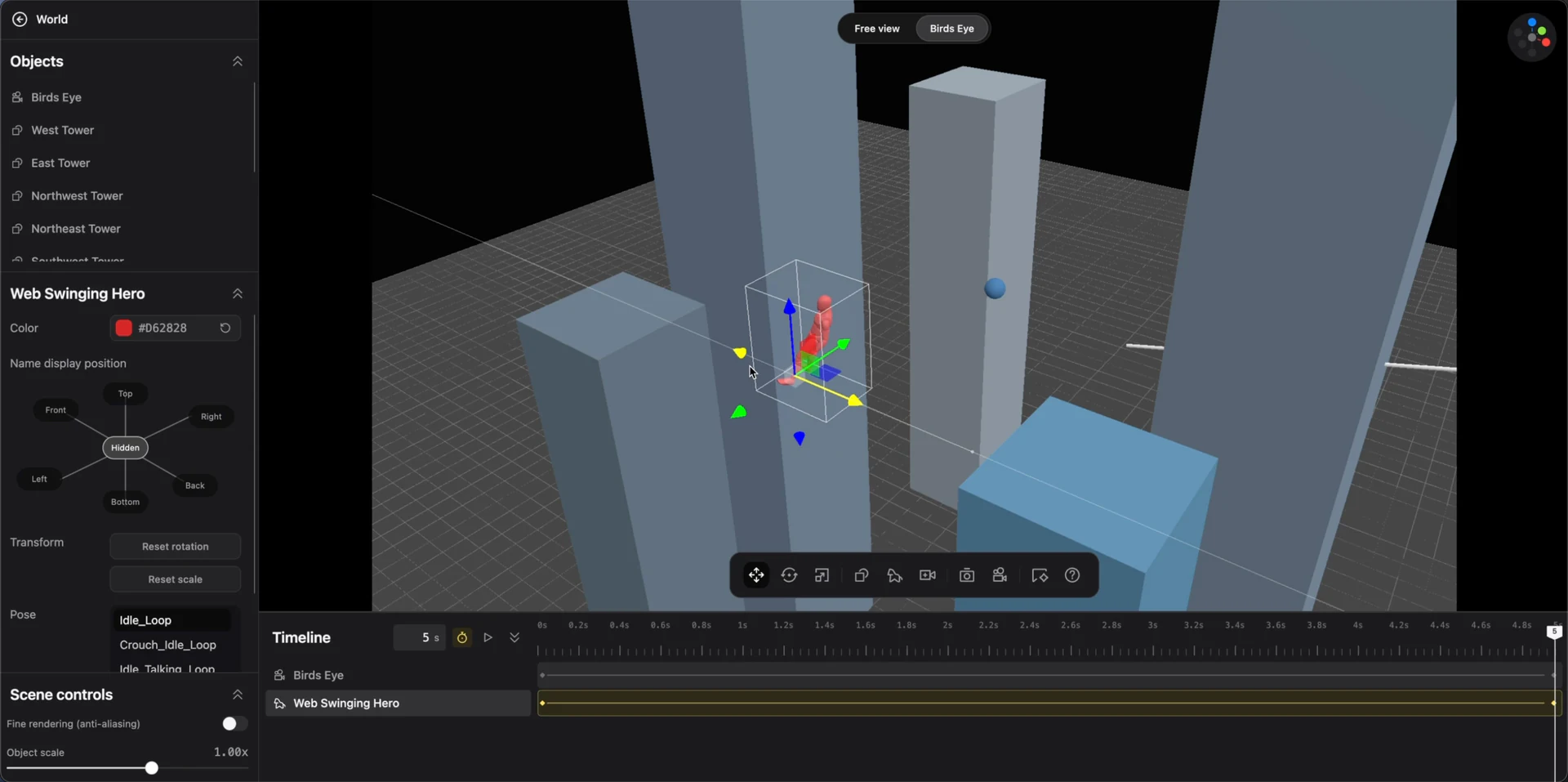Click Birds Eye camera icon in Objects list
The width and height of the screenshot is (1568, 782).
click(x=17, y=97)
